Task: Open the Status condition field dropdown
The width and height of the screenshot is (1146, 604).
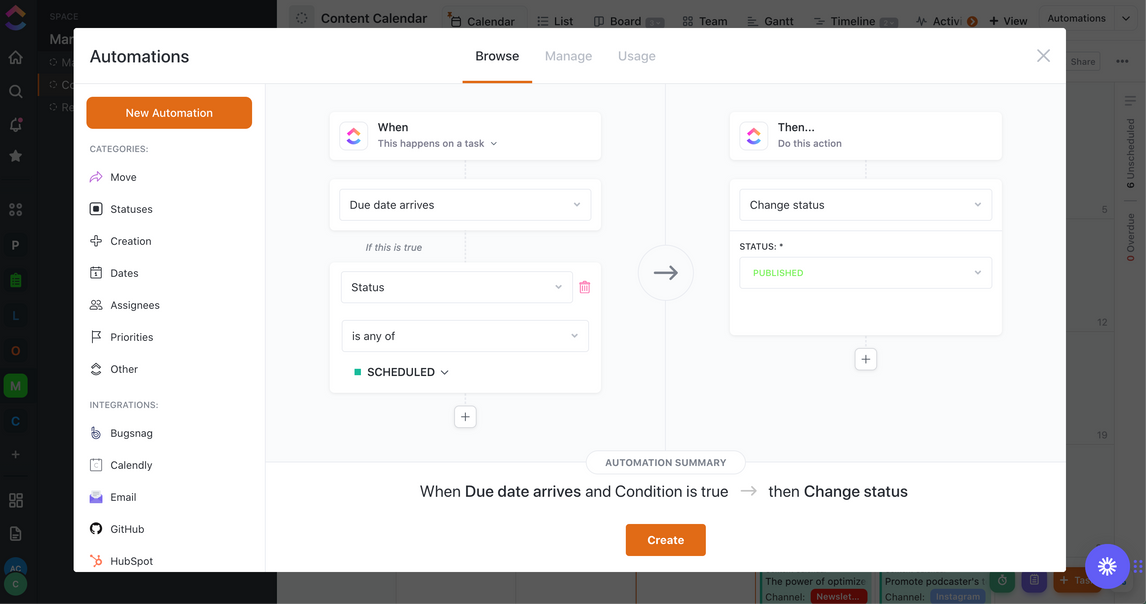Action: pyautogui.click(x=457, y=287)
